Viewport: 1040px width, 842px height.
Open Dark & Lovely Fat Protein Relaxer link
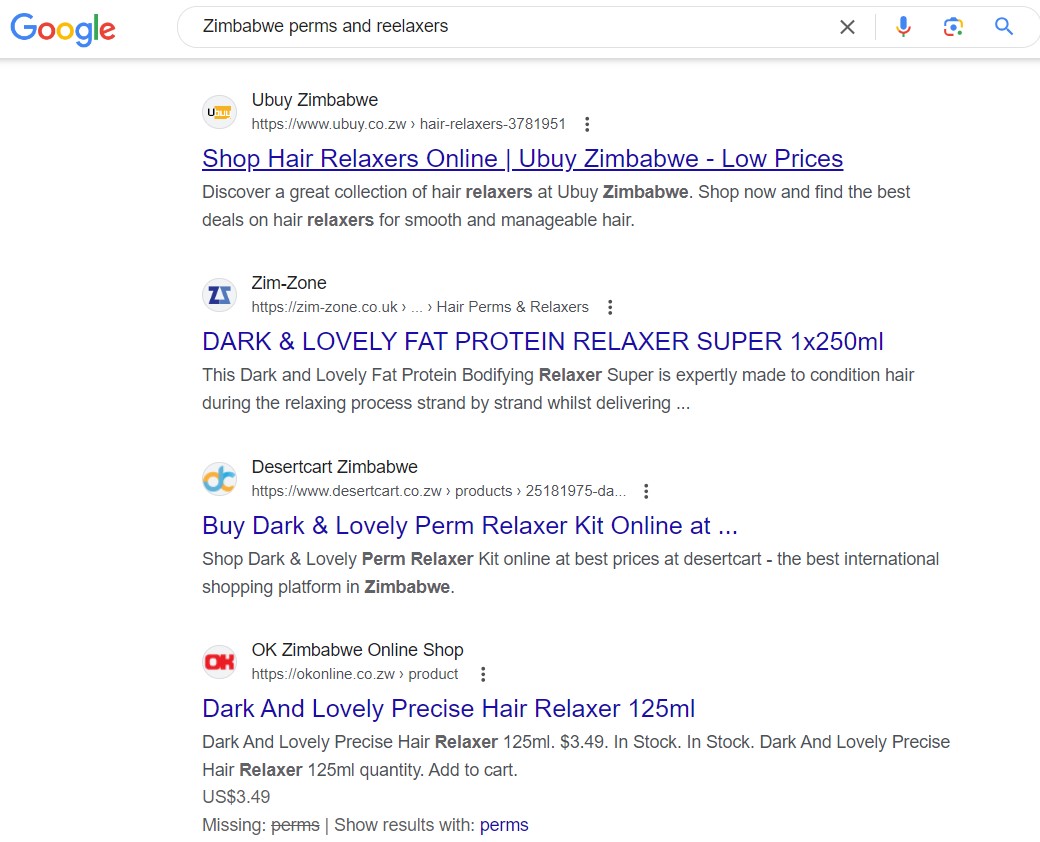point(543,342)
